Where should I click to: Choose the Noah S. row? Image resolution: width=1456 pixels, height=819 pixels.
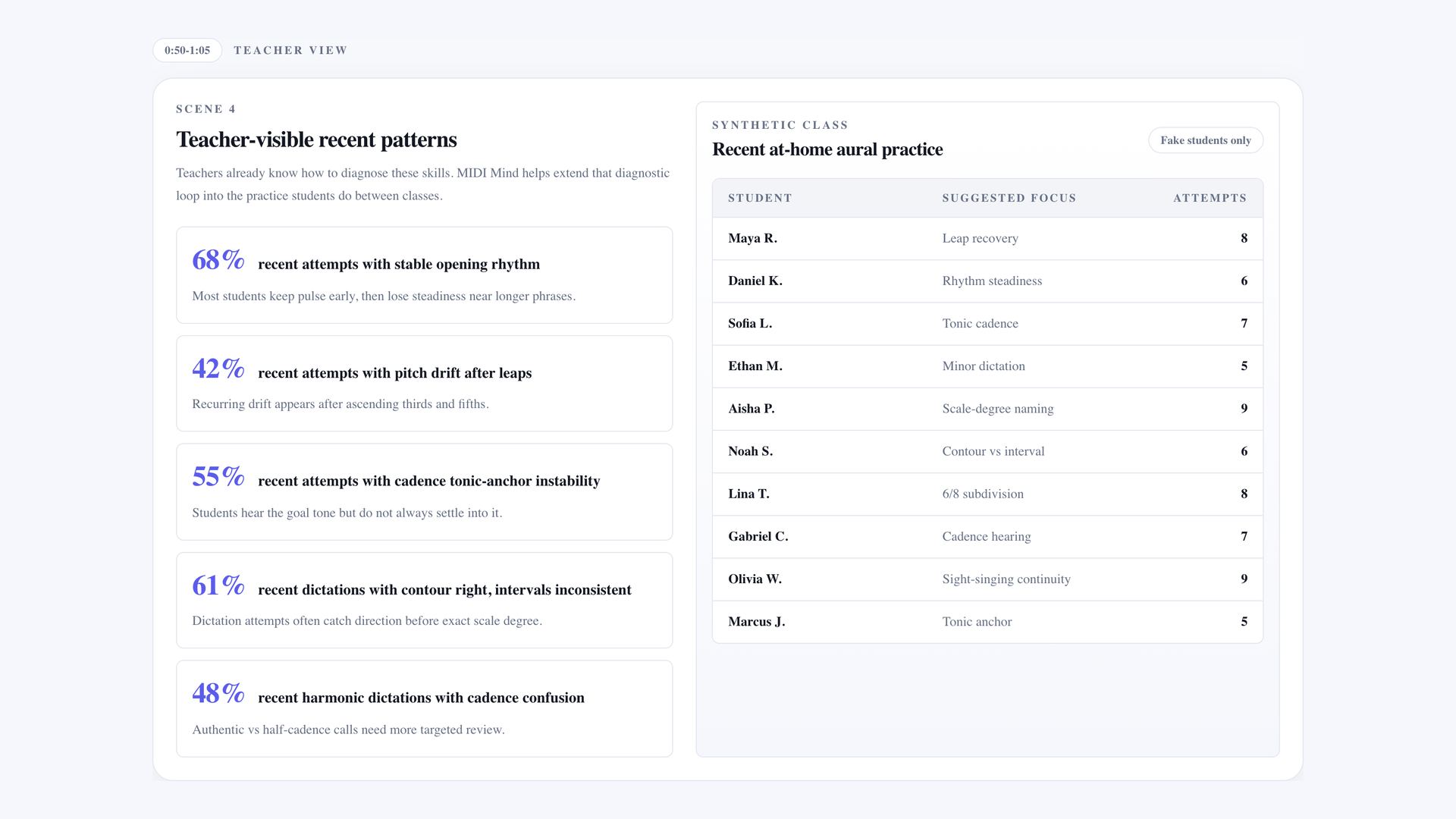987,451
